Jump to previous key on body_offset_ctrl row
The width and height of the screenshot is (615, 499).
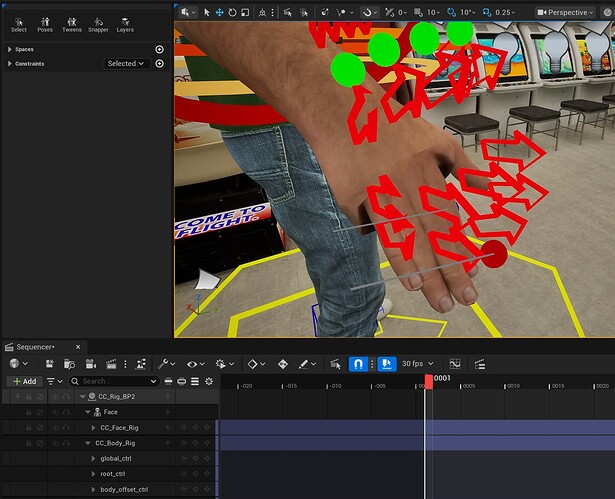pos(184,490)
